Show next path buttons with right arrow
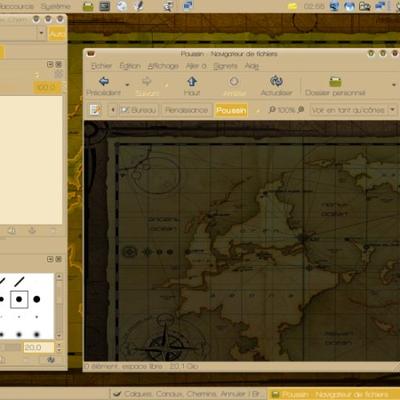400x400 pixels. point(257,110)
